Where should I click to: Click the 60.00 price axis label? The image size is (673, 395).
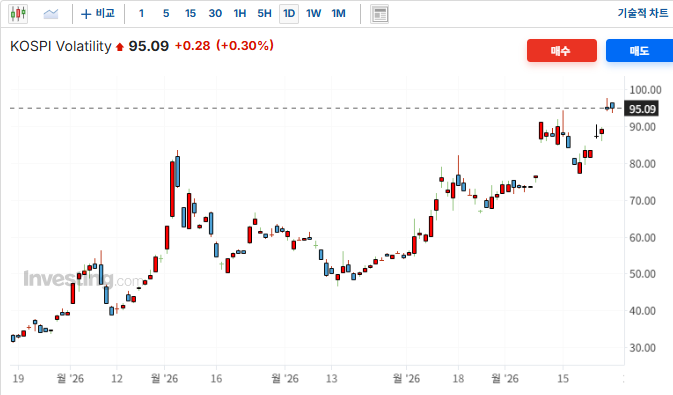pos(642,237)
